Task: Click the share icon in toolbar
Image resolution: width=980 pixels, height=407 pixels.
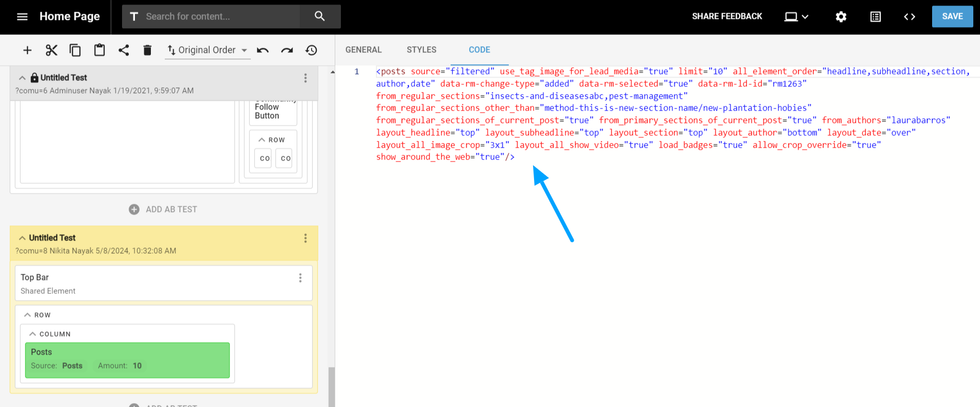Action: coord(124,50)
